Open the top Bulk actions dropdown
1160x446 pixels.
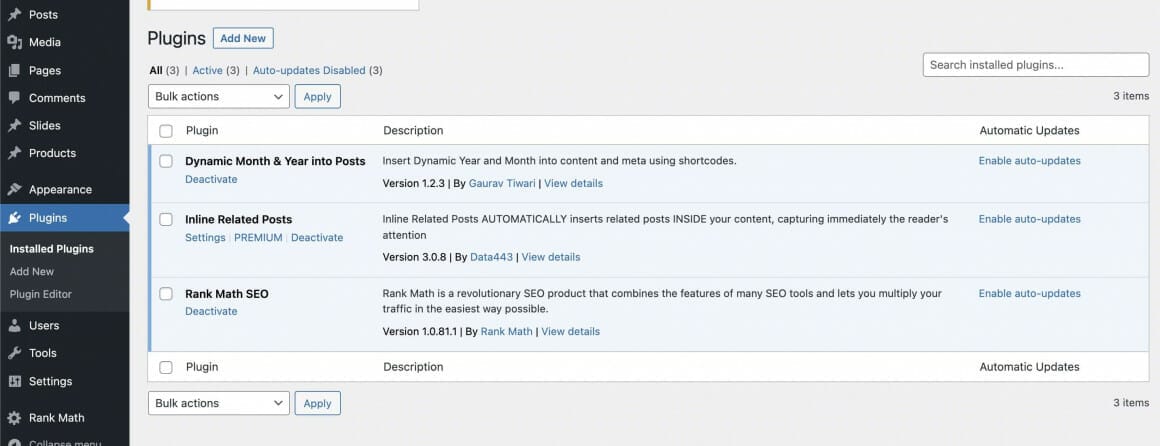218,96
